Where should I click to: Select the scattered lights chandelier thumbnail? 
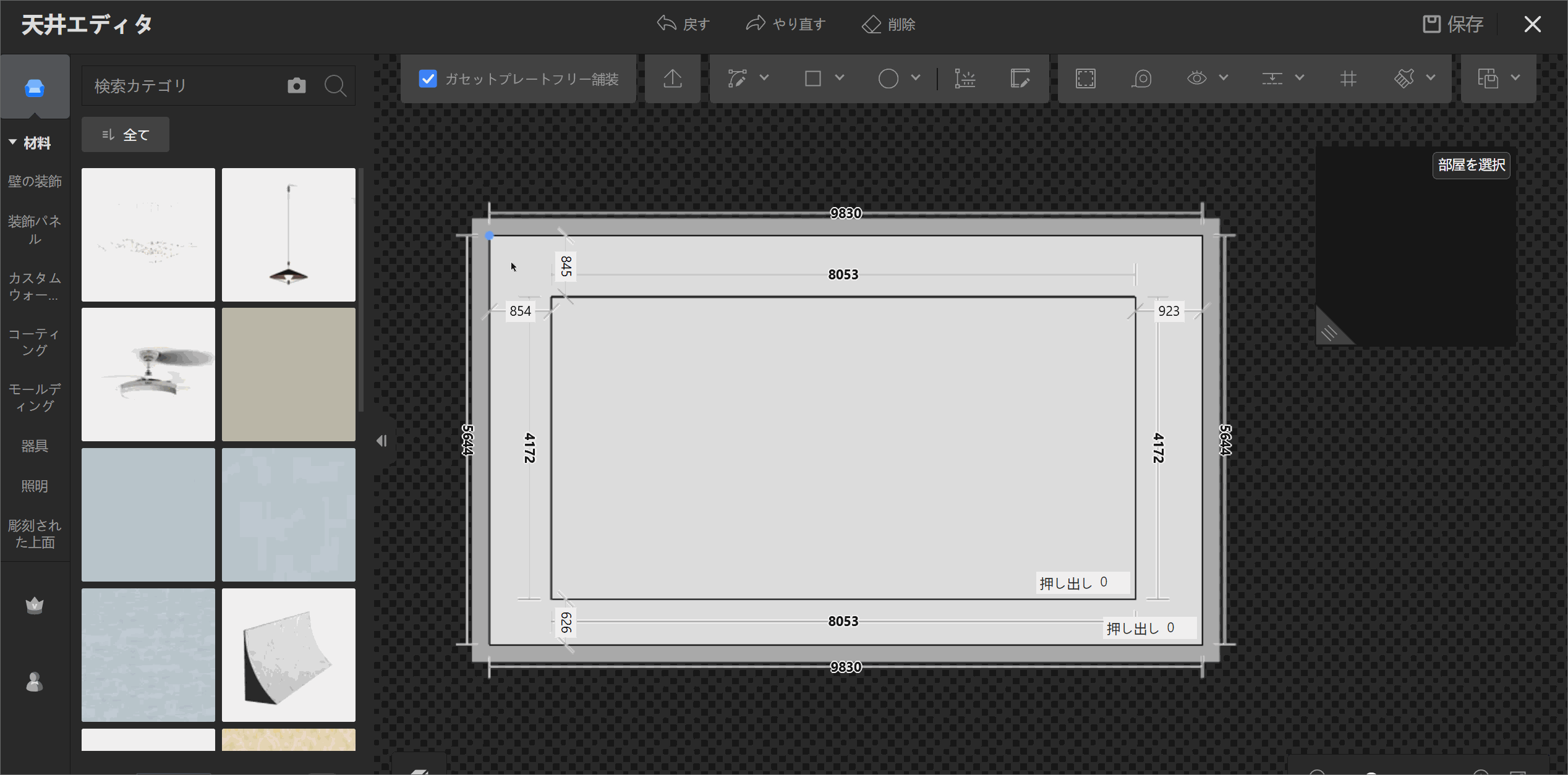coord(148,235)
